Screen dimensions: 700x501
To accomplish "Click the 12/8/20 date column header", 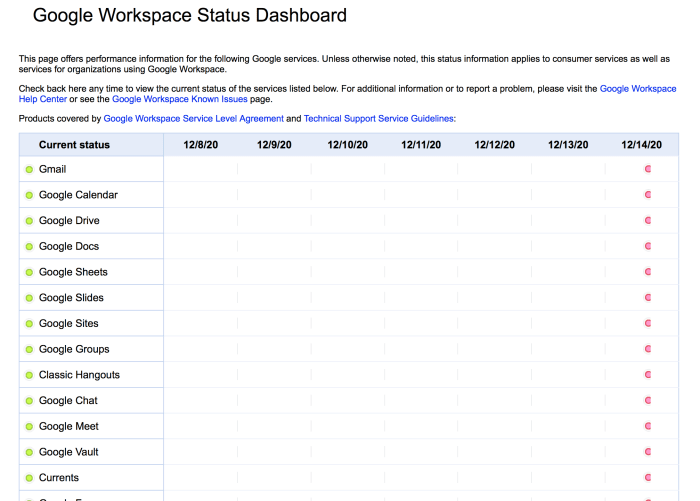I will [x=200, y=145].
